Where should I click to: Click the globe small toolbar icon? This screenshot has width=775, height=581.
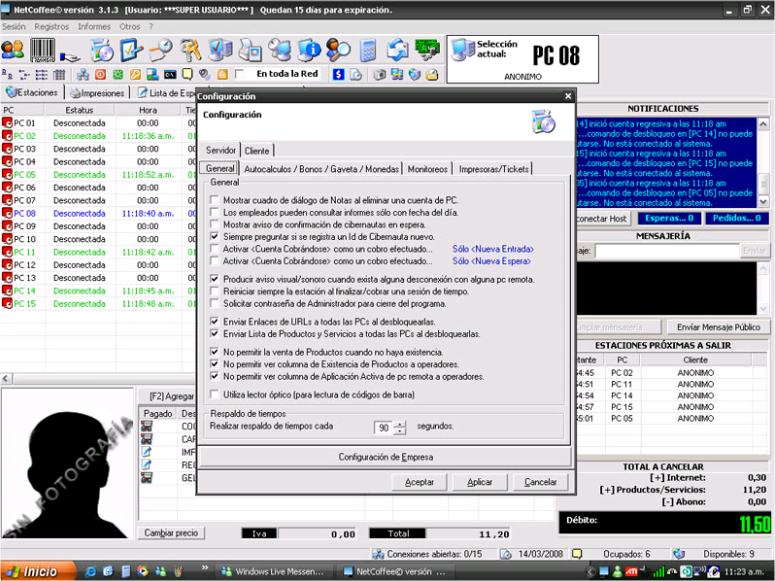point(415,75)
